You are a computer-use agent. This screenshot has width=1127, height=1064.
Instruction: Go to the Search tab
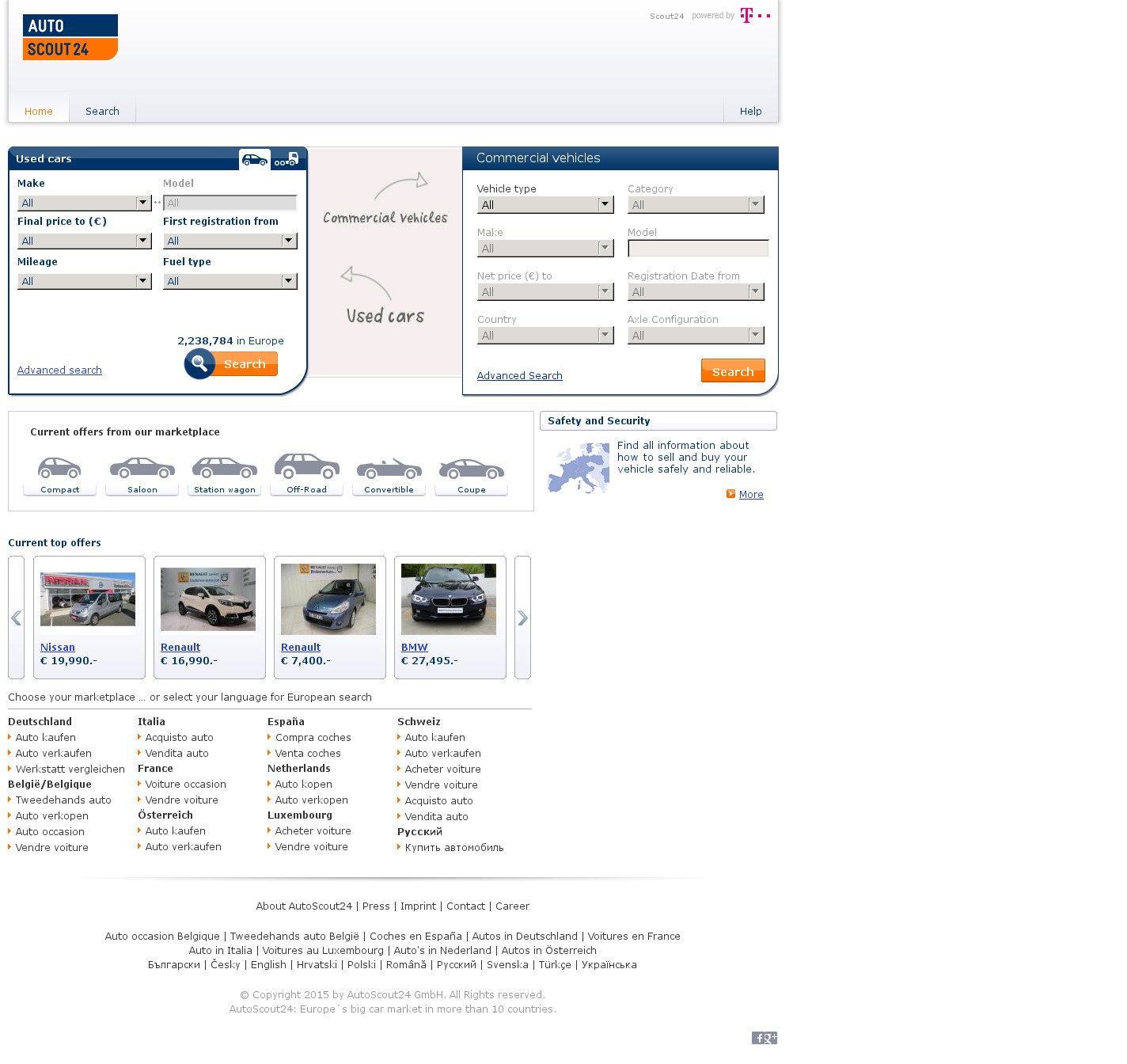[102, 112]
